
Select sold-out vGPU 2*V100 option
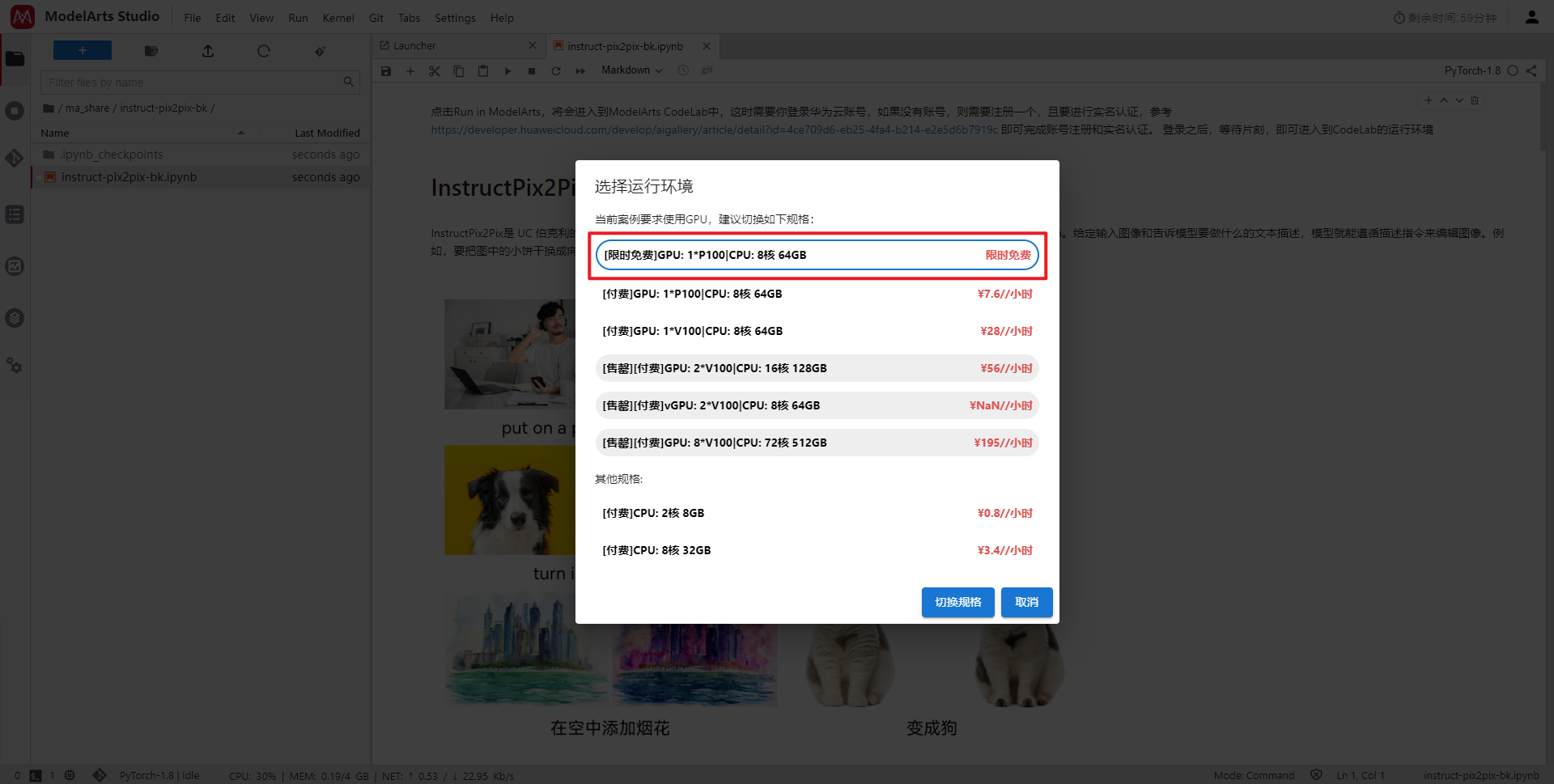pyautogui.click(x=817, y=405)
